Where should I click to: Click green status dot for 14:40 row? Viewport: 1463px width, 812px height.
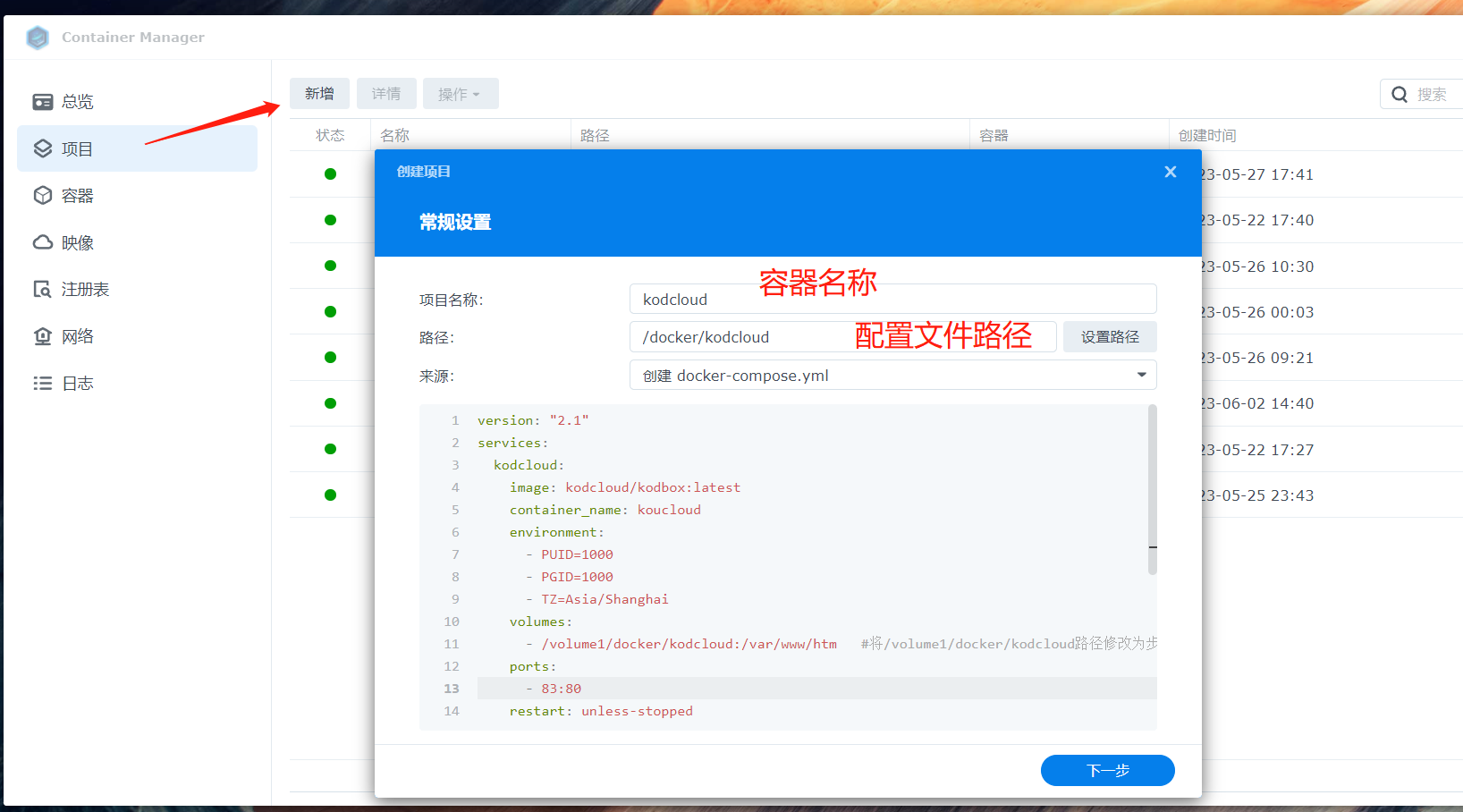click(330, 403)
